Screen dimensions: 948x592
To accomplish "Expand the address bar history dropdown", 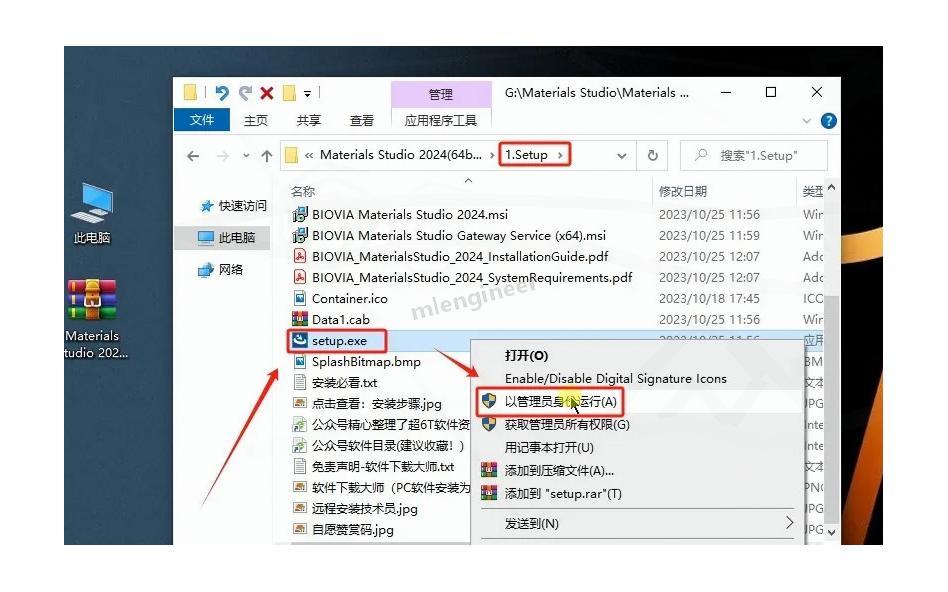I will [622, 155].
